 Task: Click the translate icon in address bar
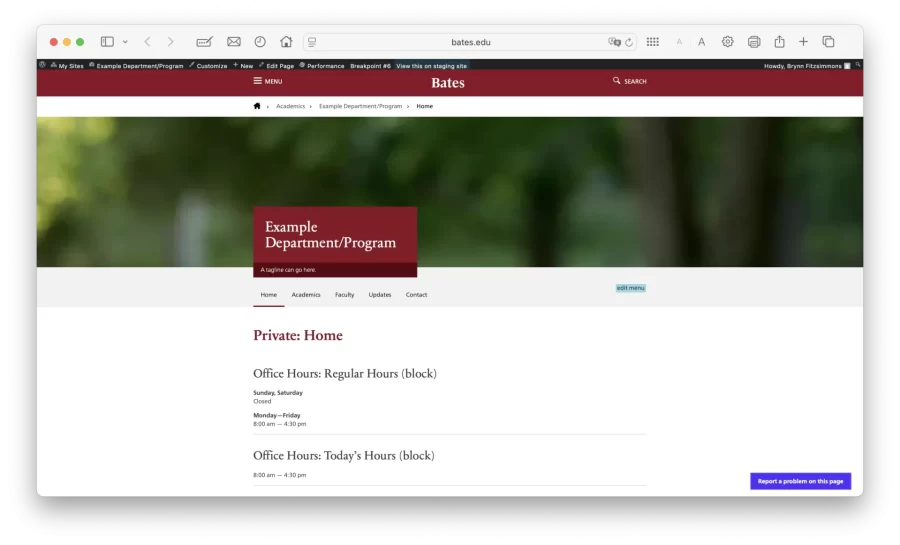614,42
